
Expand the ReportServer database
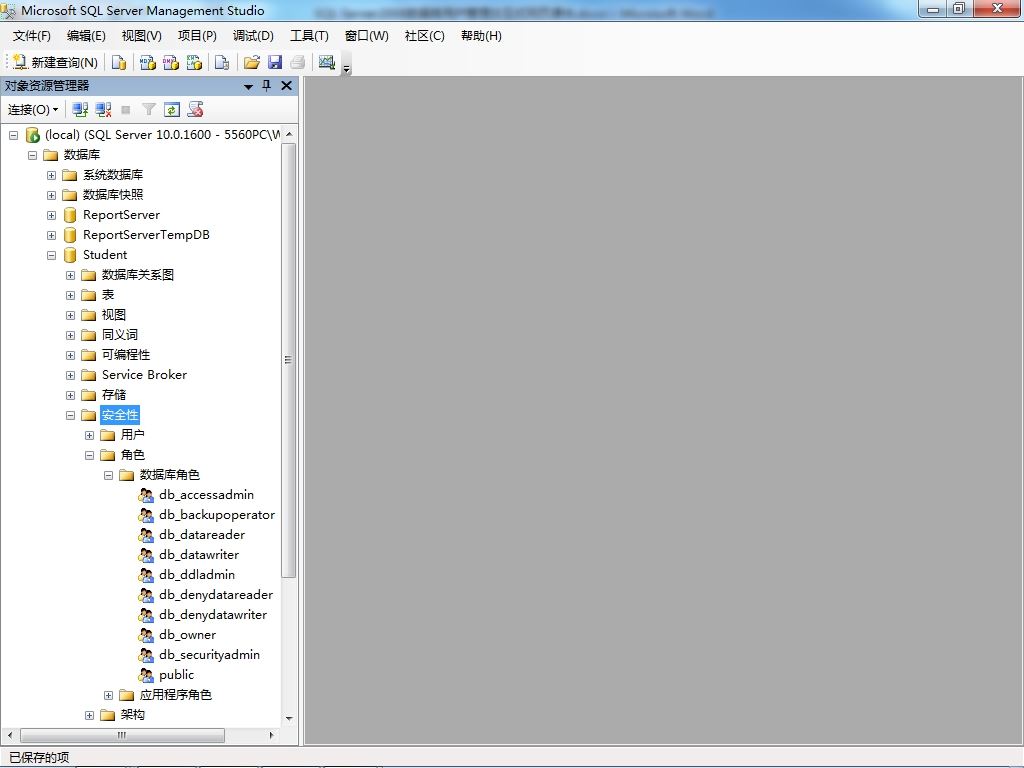[52, 216]
